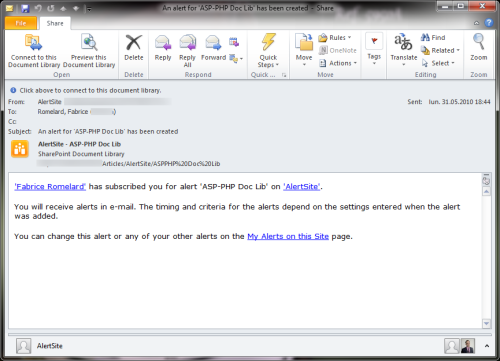Minimize the ribbon with the caret icon
This screenshot has height=361, width=500.
point(476,23)
